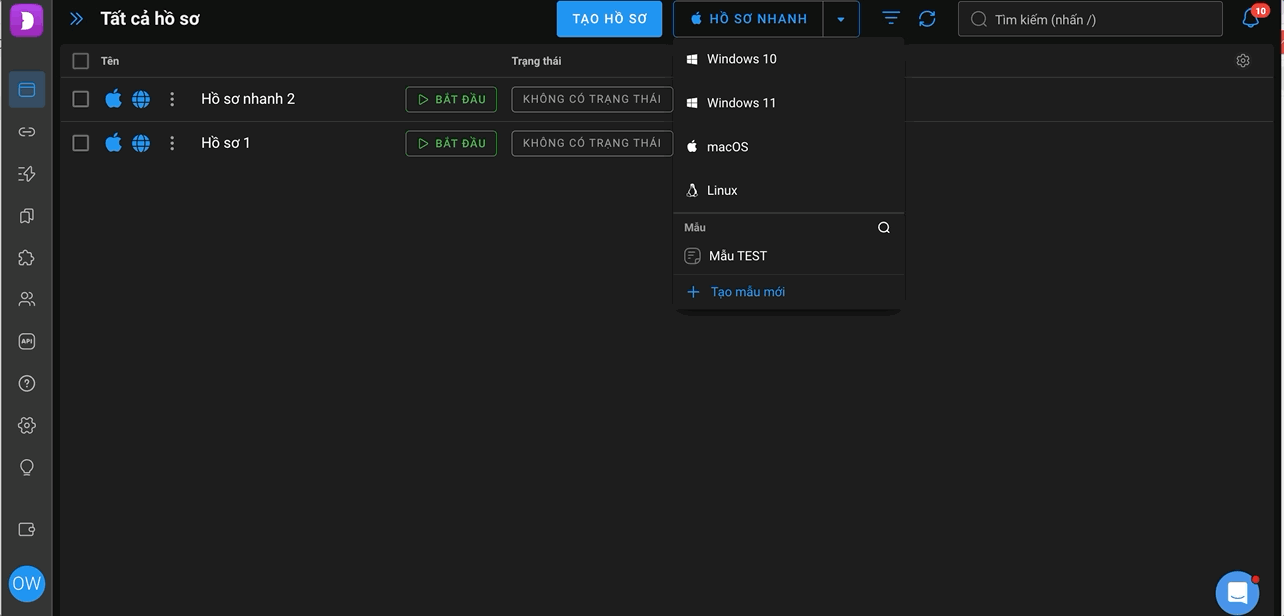Open the API icon in sidebar
Viewport: 1284px width, 616px height.
(x=27, y=341)
